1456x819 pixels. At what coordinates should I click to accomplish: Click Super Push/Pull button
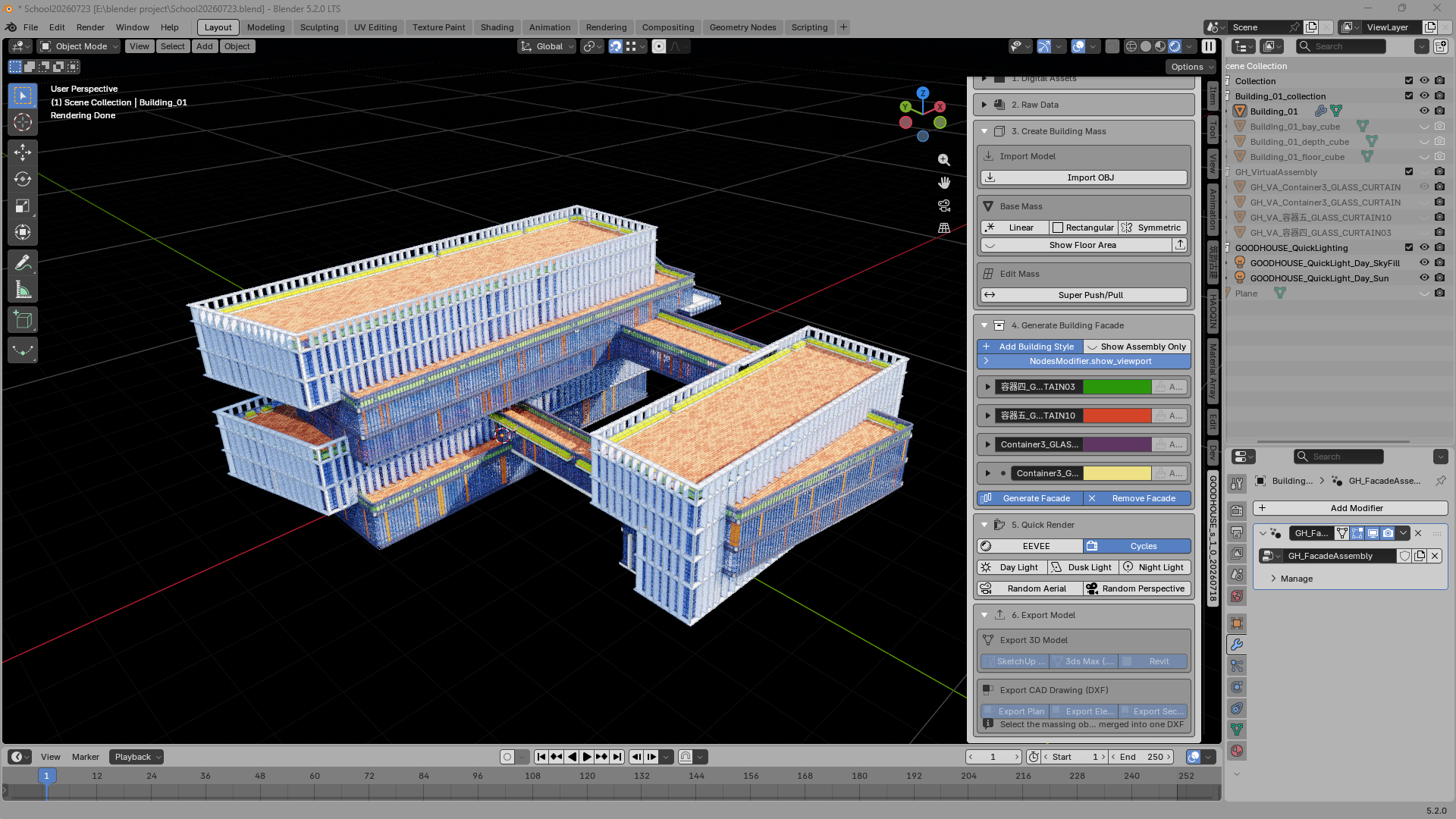click(x=1084, y=295)
